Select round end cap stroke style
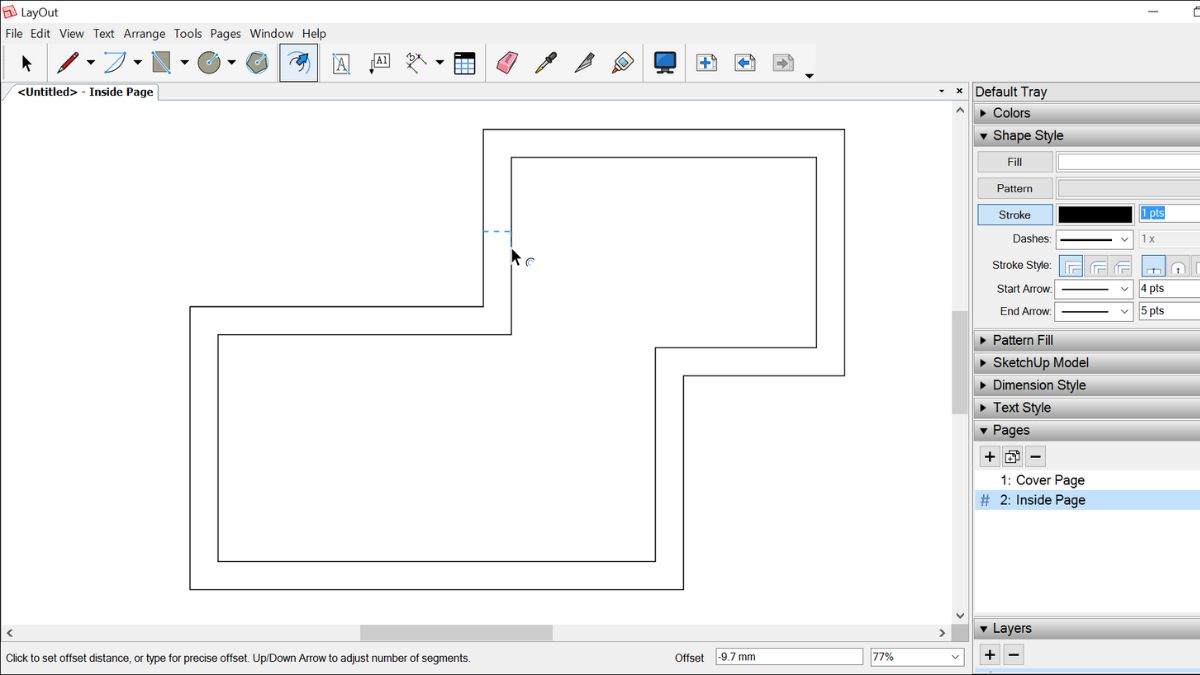The height and width of the screenshot is (675, 1200). pos(1178,266)
